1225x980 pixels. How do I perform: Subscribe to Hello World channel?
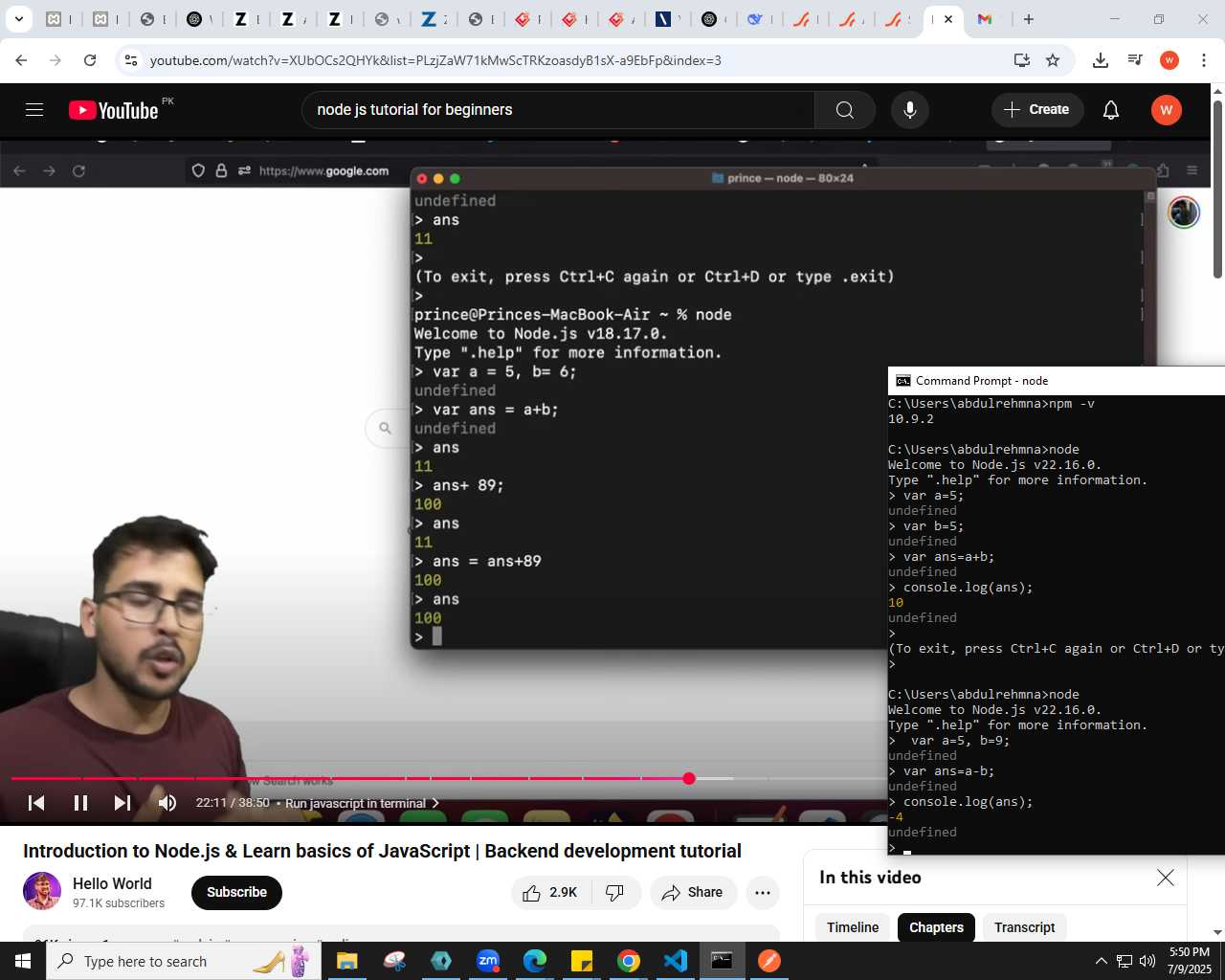[x=237, y=893]
